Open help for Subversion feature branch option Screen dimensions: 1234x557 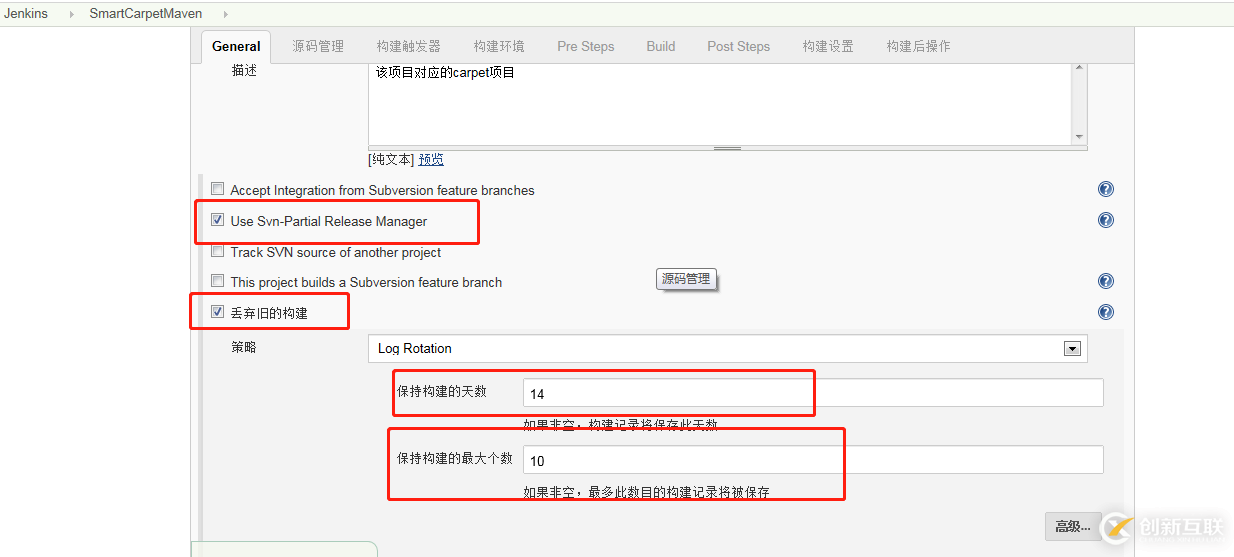(x=1106, y=281)
